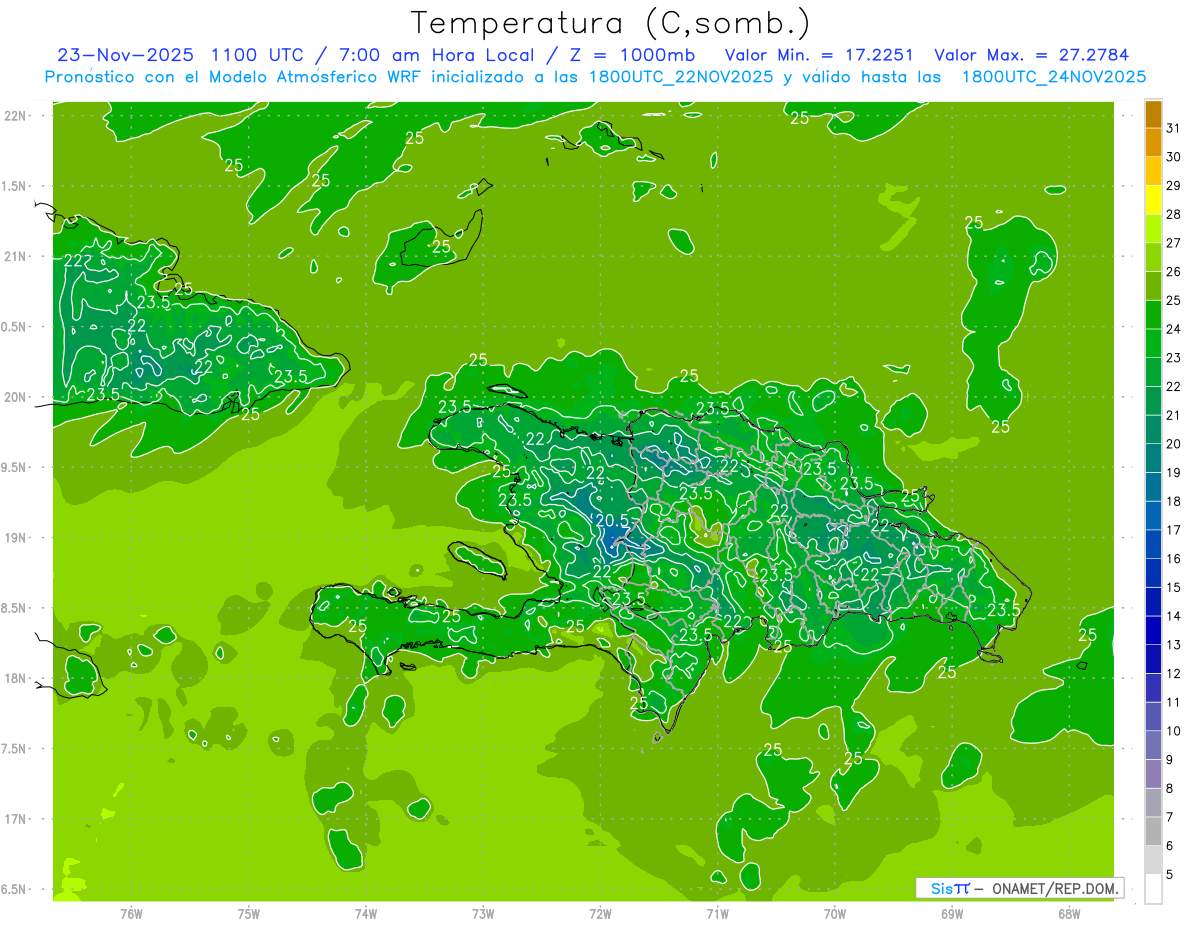The image size is (1200, 927).
Task: Click the "SisTT" logo text
Action: pyautogui.click(x=950, y=888)
